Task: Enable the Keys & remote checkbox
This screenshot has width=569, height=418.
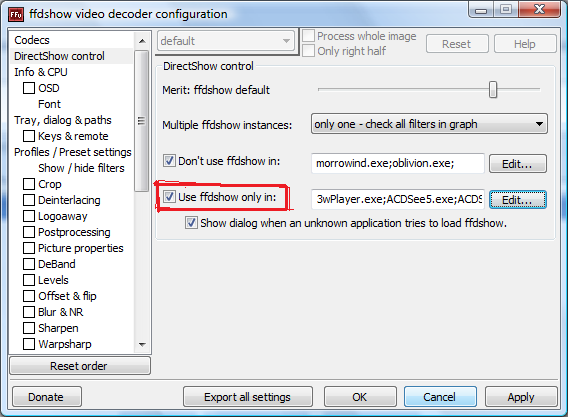Action: [x=29, y=136]
